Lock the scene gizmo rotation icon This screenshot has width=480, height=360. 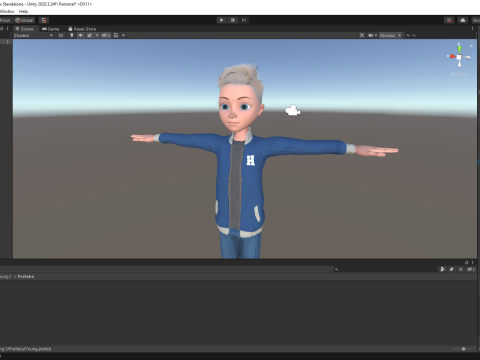click(x=471, y=45)
